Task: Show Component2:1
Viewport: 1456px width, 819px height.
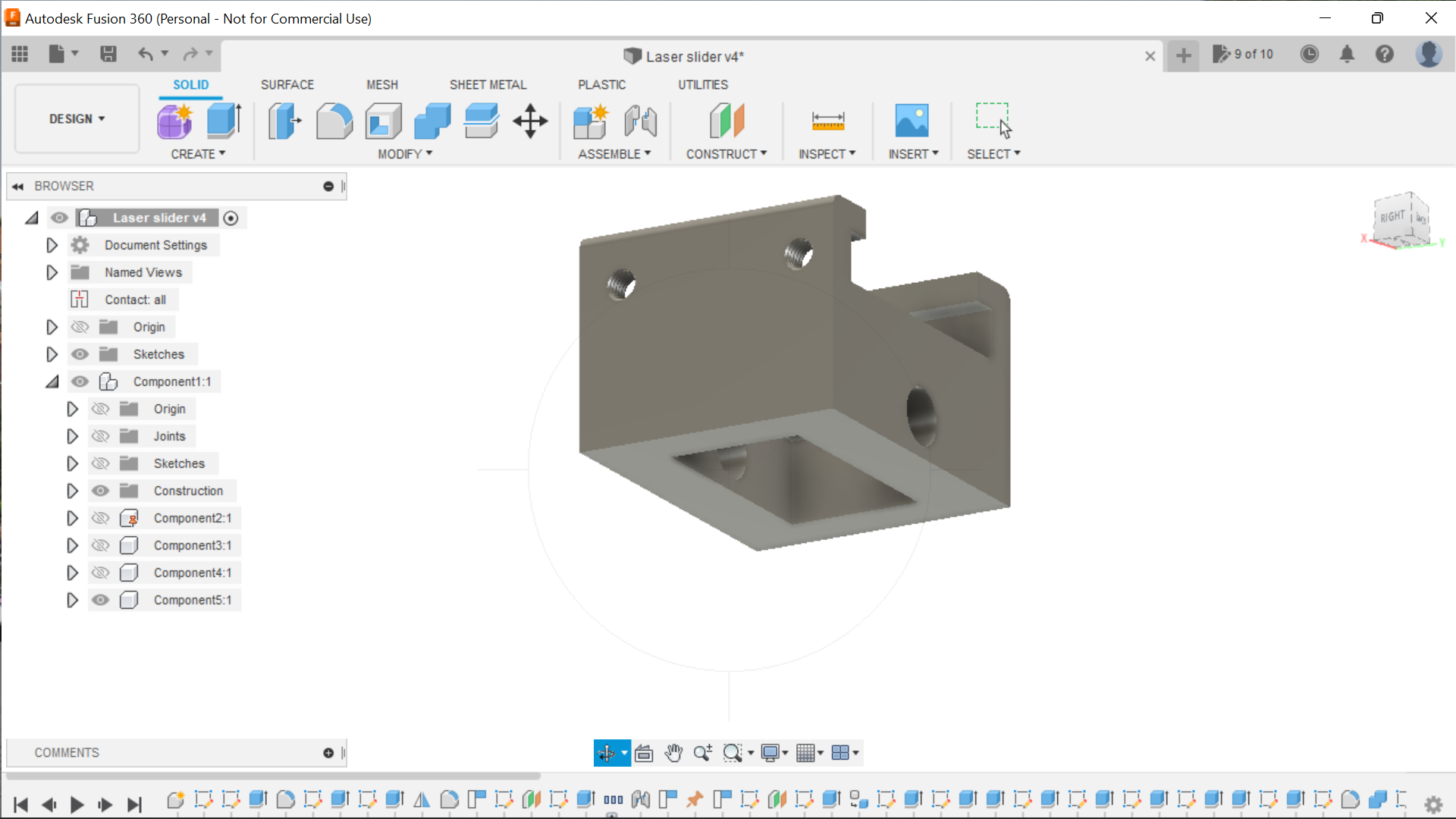Action: click(100, 519)
